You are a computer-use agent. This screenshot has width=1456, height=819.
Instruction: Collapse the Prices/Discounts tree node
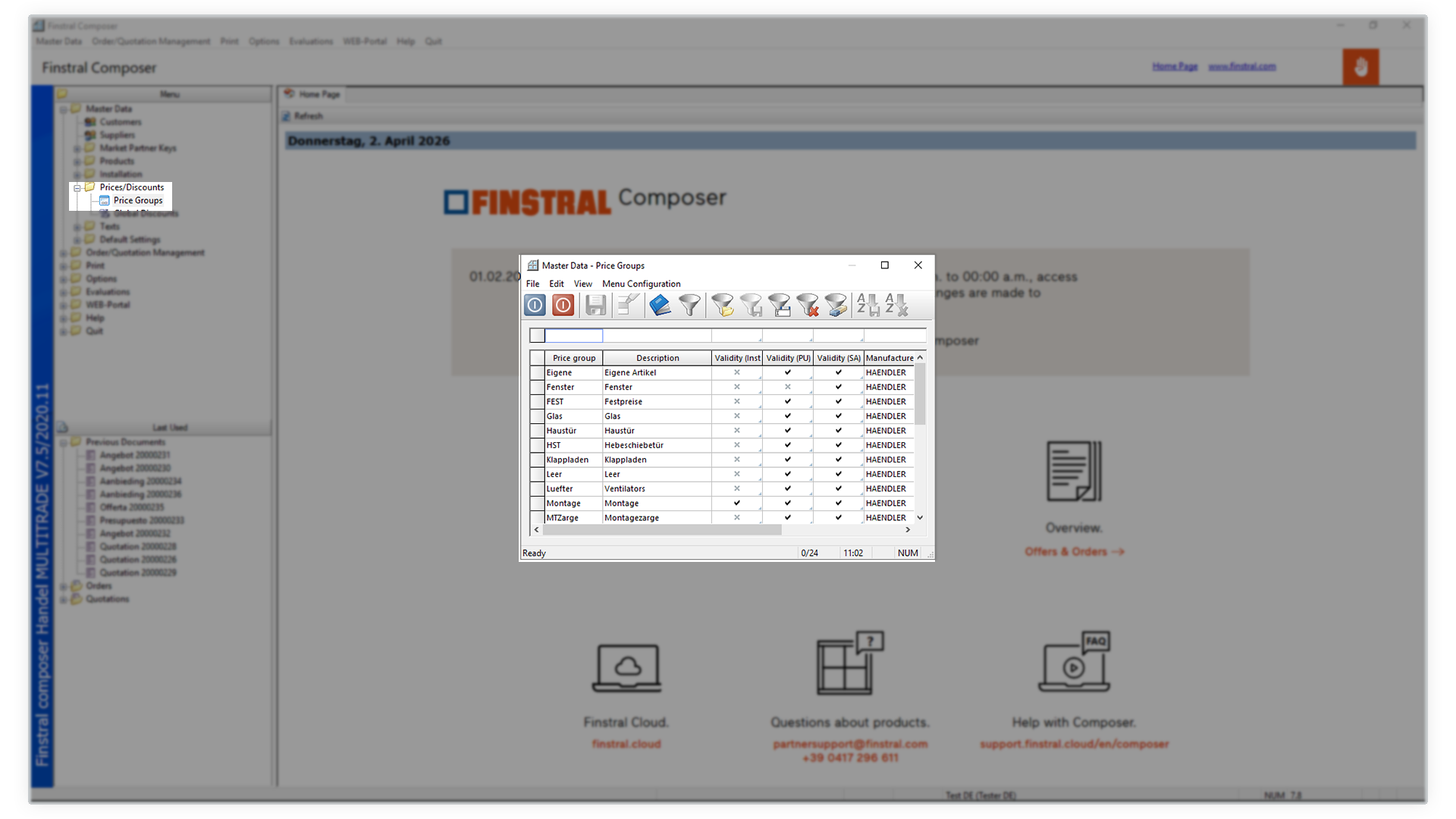[x=77, y=187]
